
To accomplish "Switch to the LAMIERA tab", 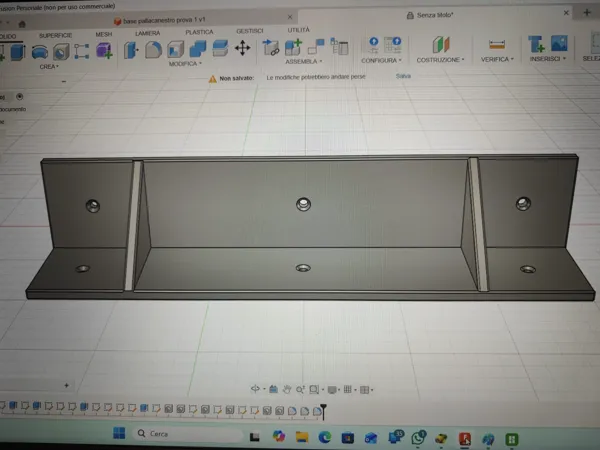I will point(148,33).
